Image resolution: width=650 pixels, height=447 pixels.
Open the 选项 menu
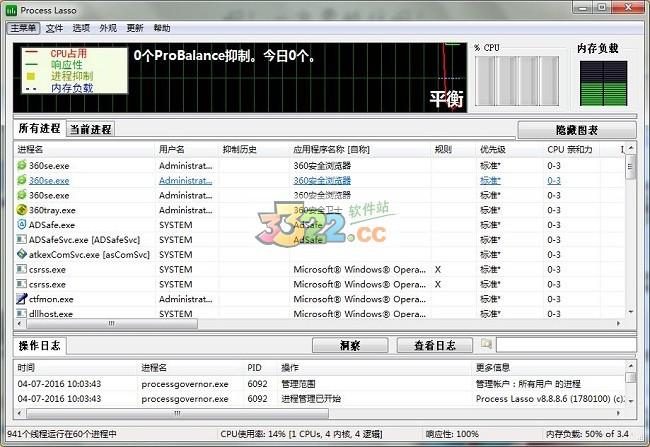[81, 28]
